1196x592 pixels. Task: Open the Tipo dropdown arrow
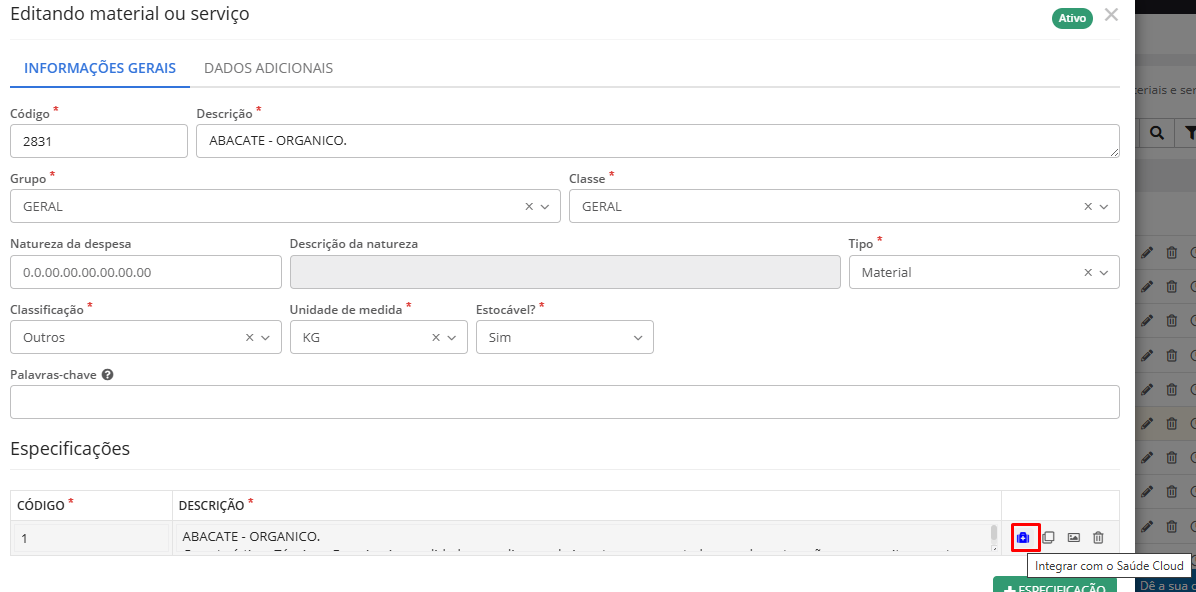[x=1104, y=273]
